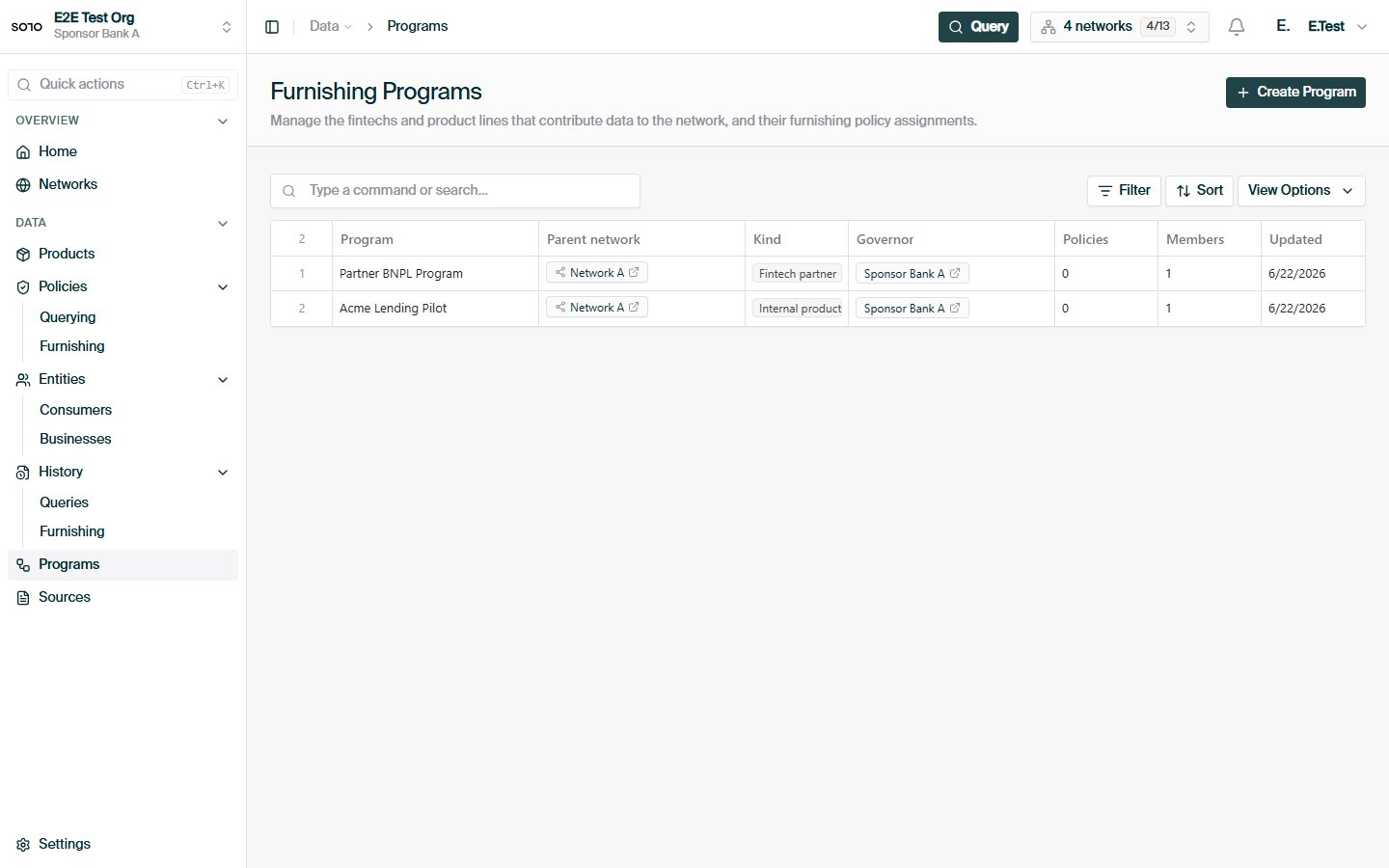
Task: Open Sponsor Bank A external link in Partner BNPL row
Action: pos(955,273)
